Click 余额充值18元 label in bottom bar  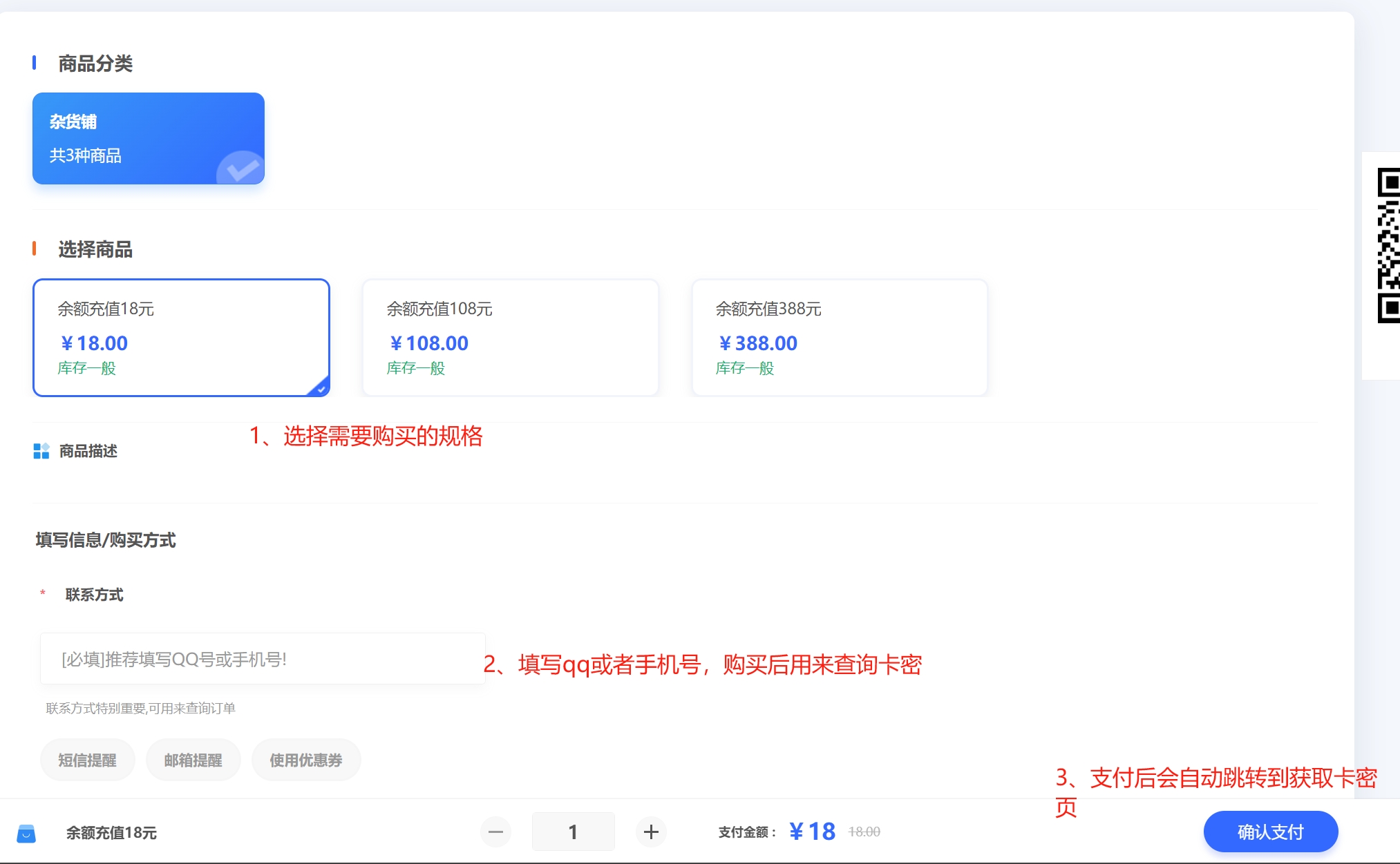point(111,833)
